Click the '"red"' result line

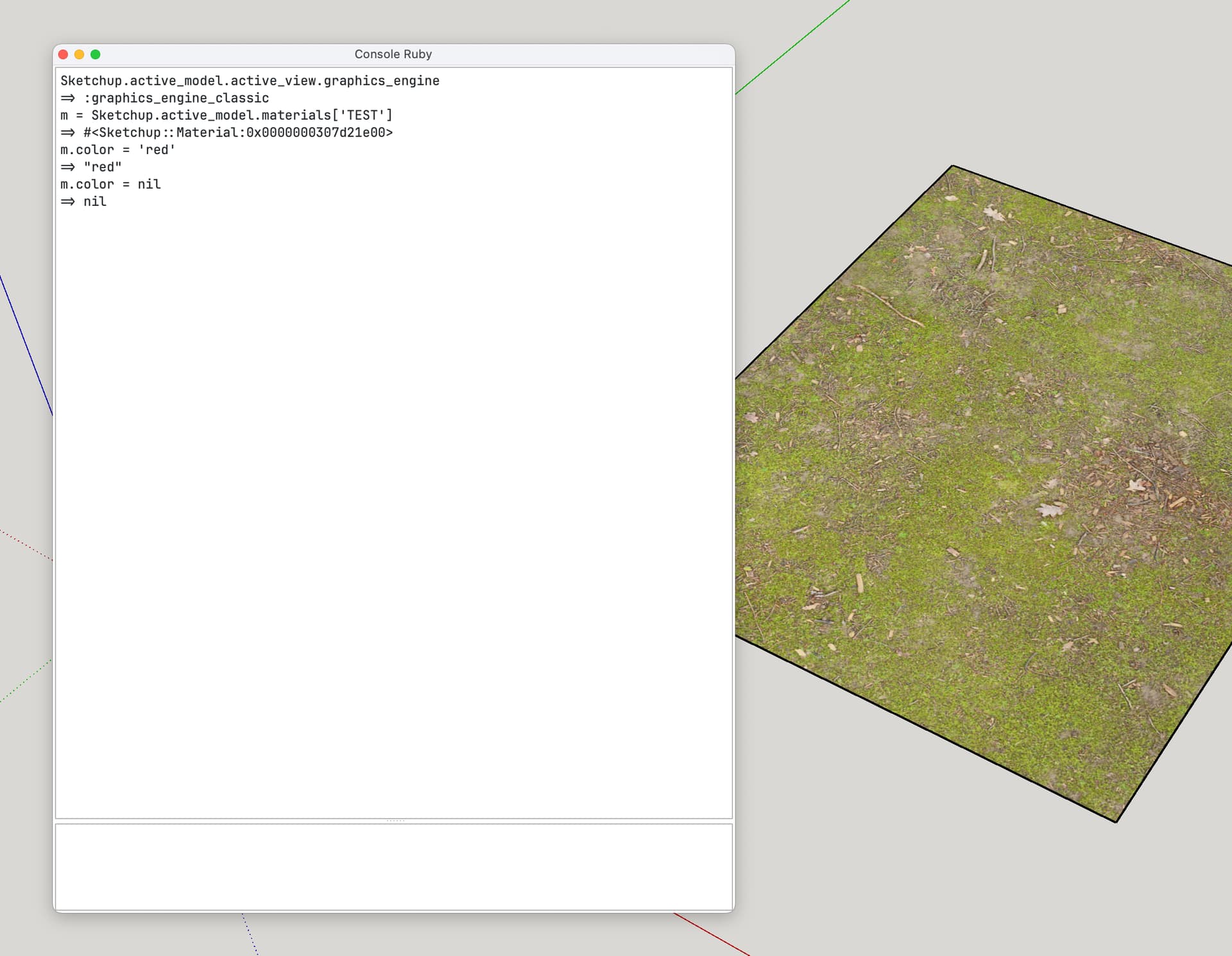[91, 167]
